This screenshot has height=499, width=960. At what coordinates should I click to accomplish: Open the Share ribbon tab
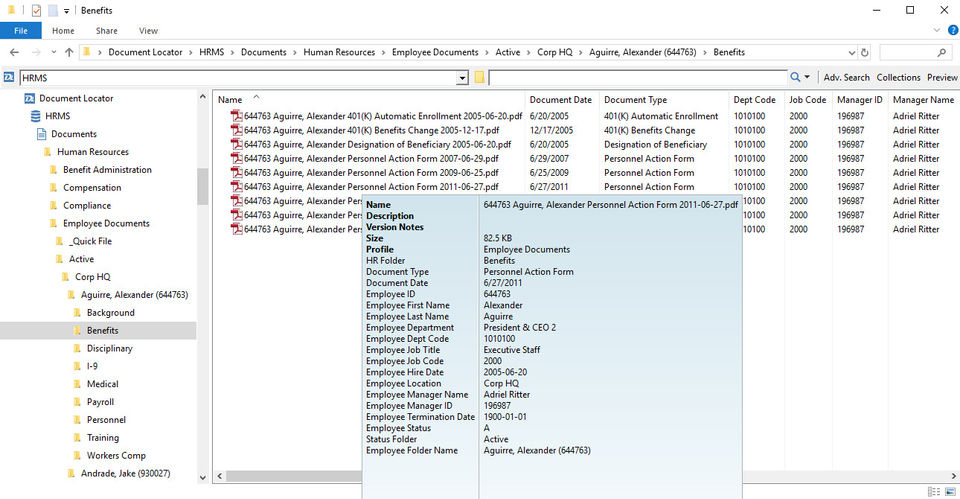pyautogui.click(x=106, y=31)
